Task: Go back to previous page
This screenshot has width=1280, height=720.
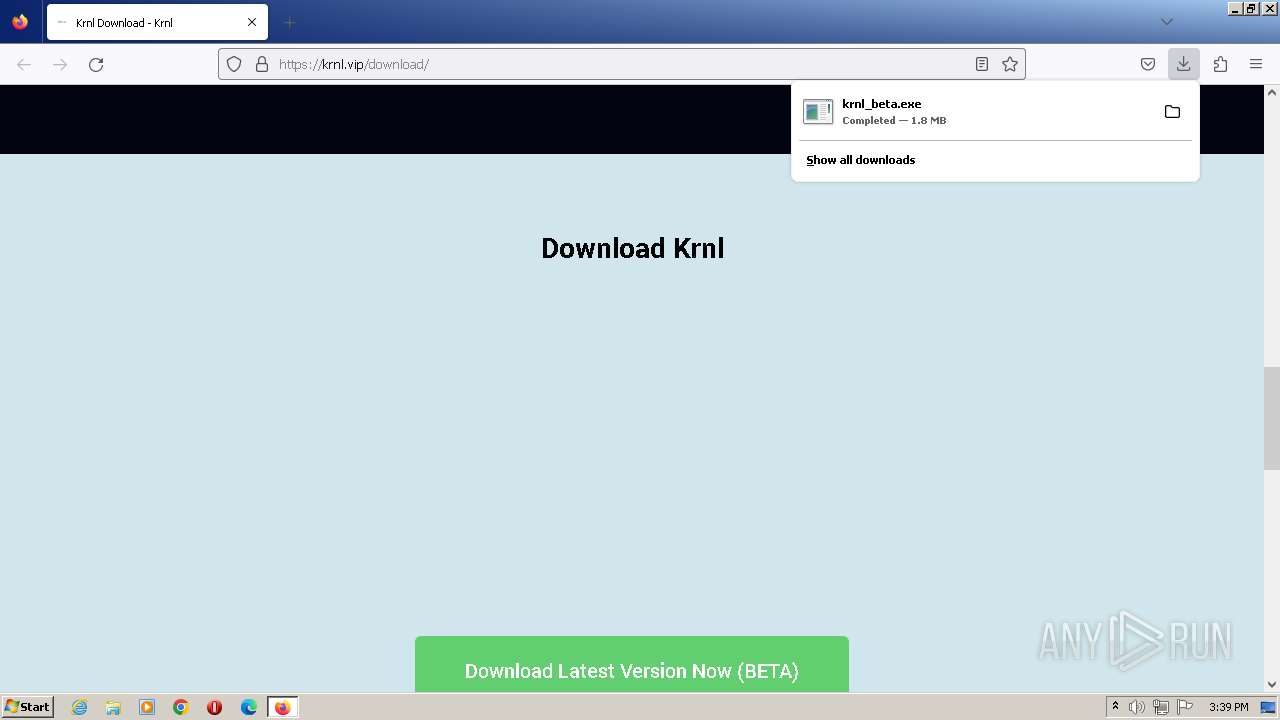Action: point(24,64)
